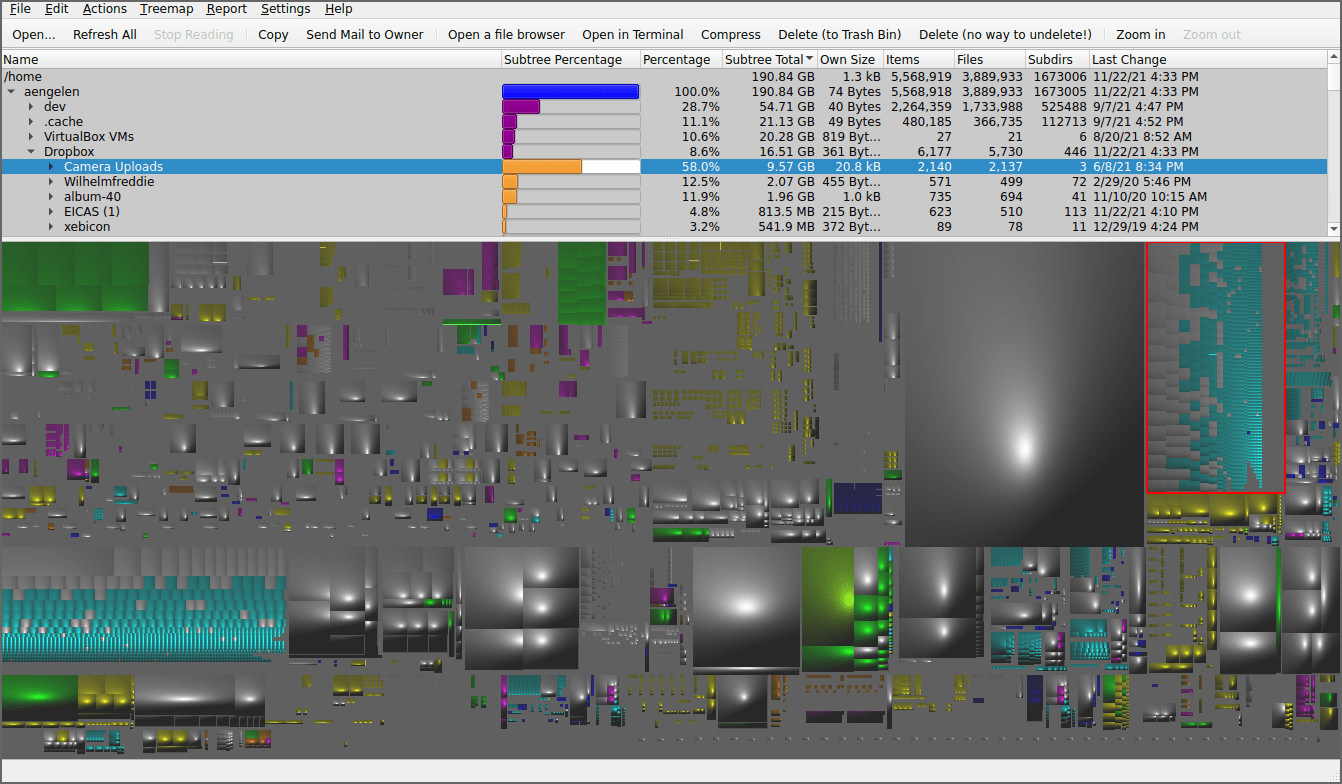This screenshot has width=1342, height=784.
Task: Collapse the aengelen tree node
Action: 12,92
